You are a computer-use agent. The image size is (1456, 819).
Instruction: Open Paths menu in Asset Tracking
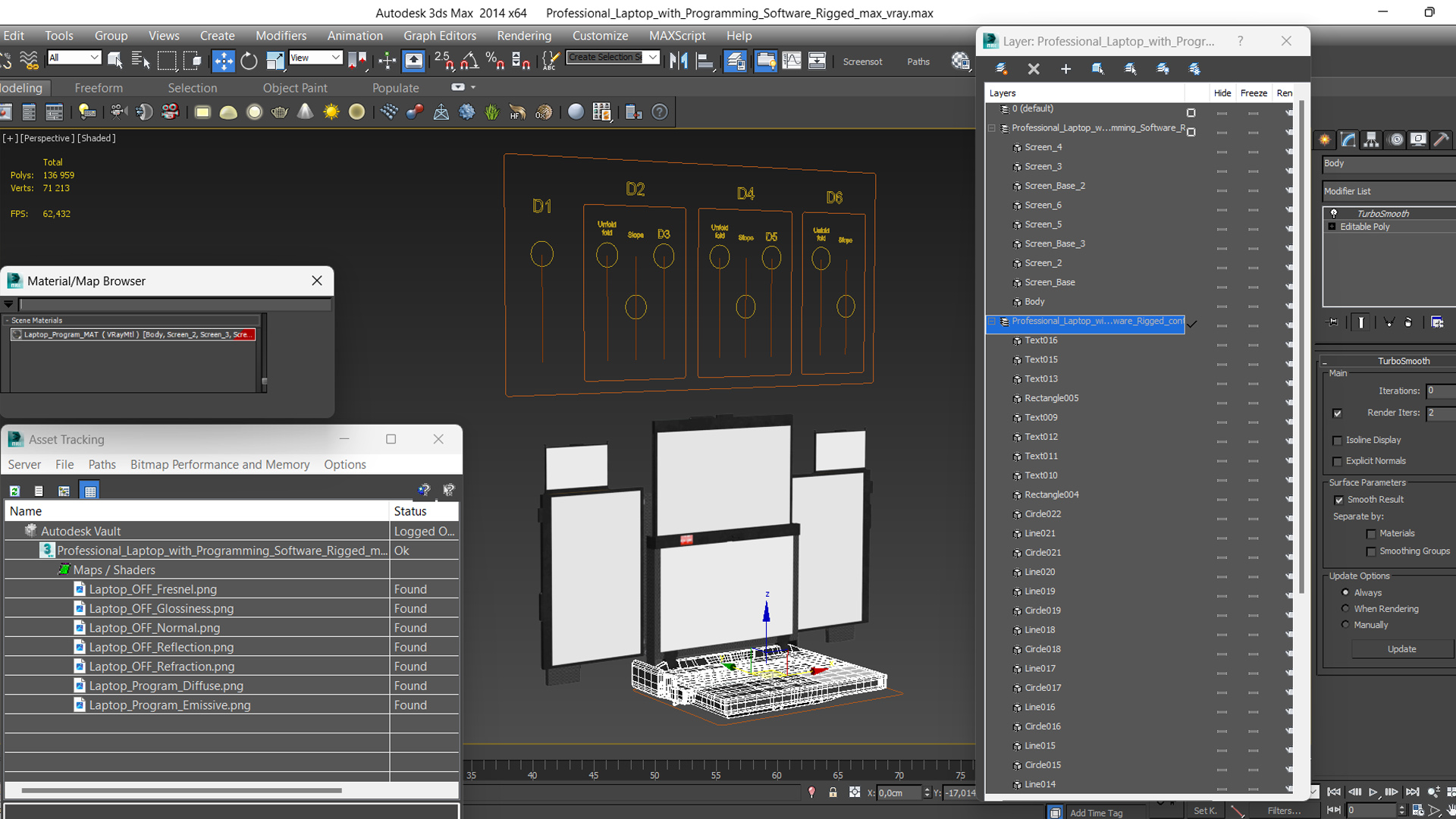(102, 464)
